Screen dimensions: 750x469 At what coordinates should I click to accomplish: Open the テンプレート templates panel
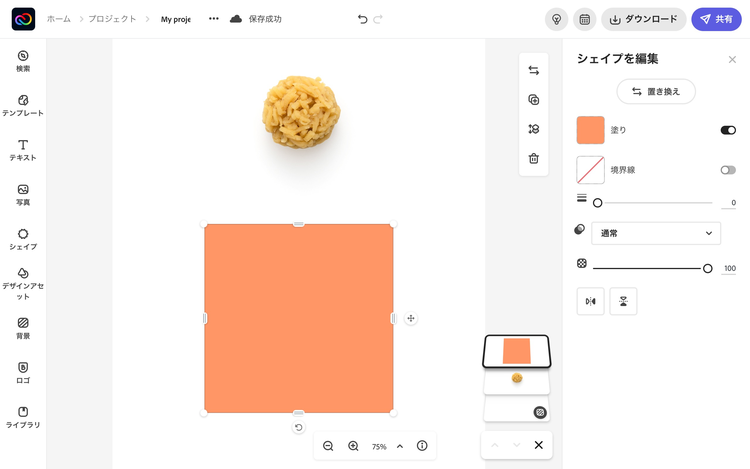tap(23, 106)
